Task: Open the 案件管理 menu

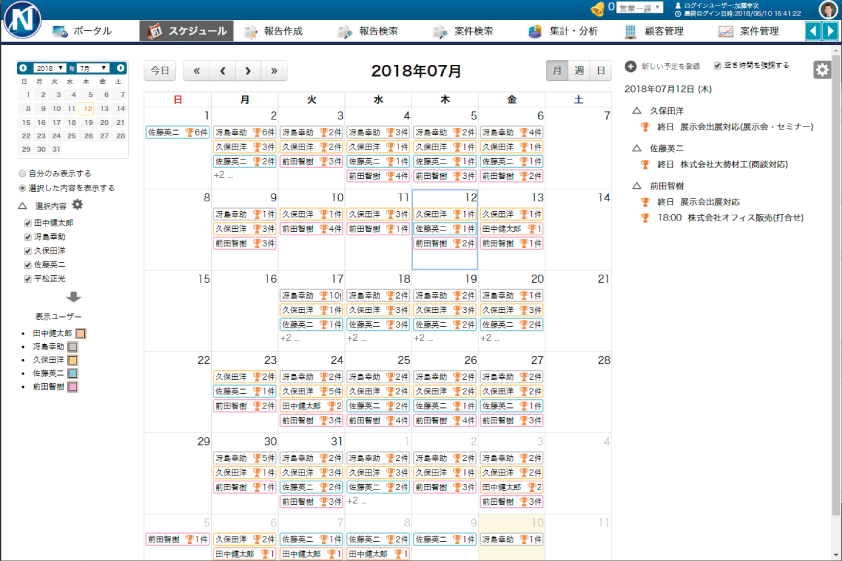Action: 749,31
